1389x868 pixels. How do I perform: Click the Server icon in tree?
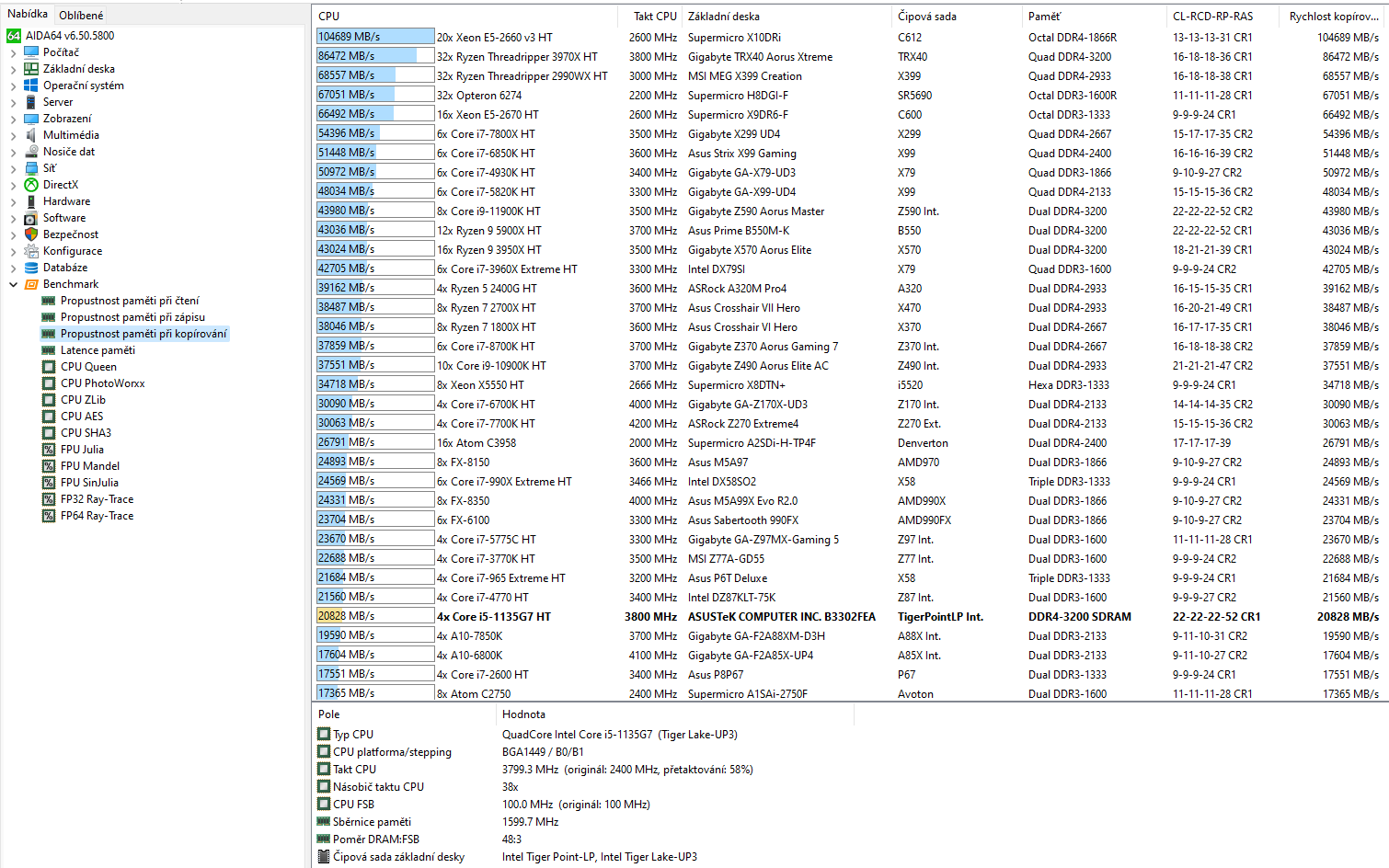(x=31, y=102)
